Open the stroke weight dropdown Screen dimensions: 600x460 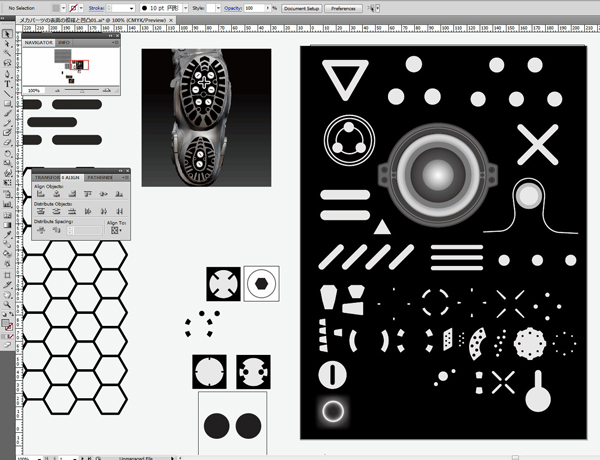130,7
